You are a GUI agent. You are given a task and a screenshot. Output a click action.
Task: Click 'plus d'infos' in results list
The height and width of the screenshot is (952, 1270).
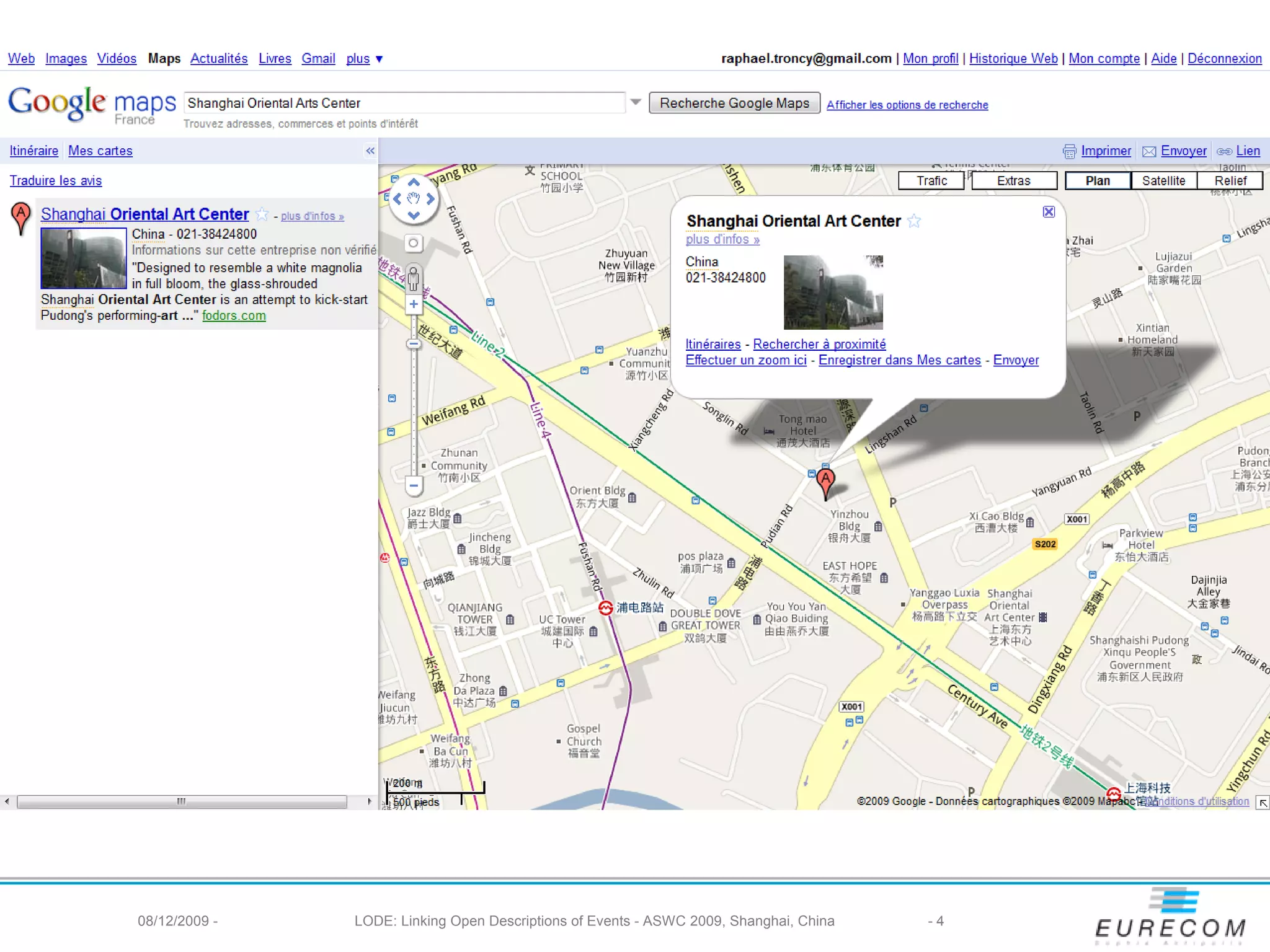(x=313, y=216)
